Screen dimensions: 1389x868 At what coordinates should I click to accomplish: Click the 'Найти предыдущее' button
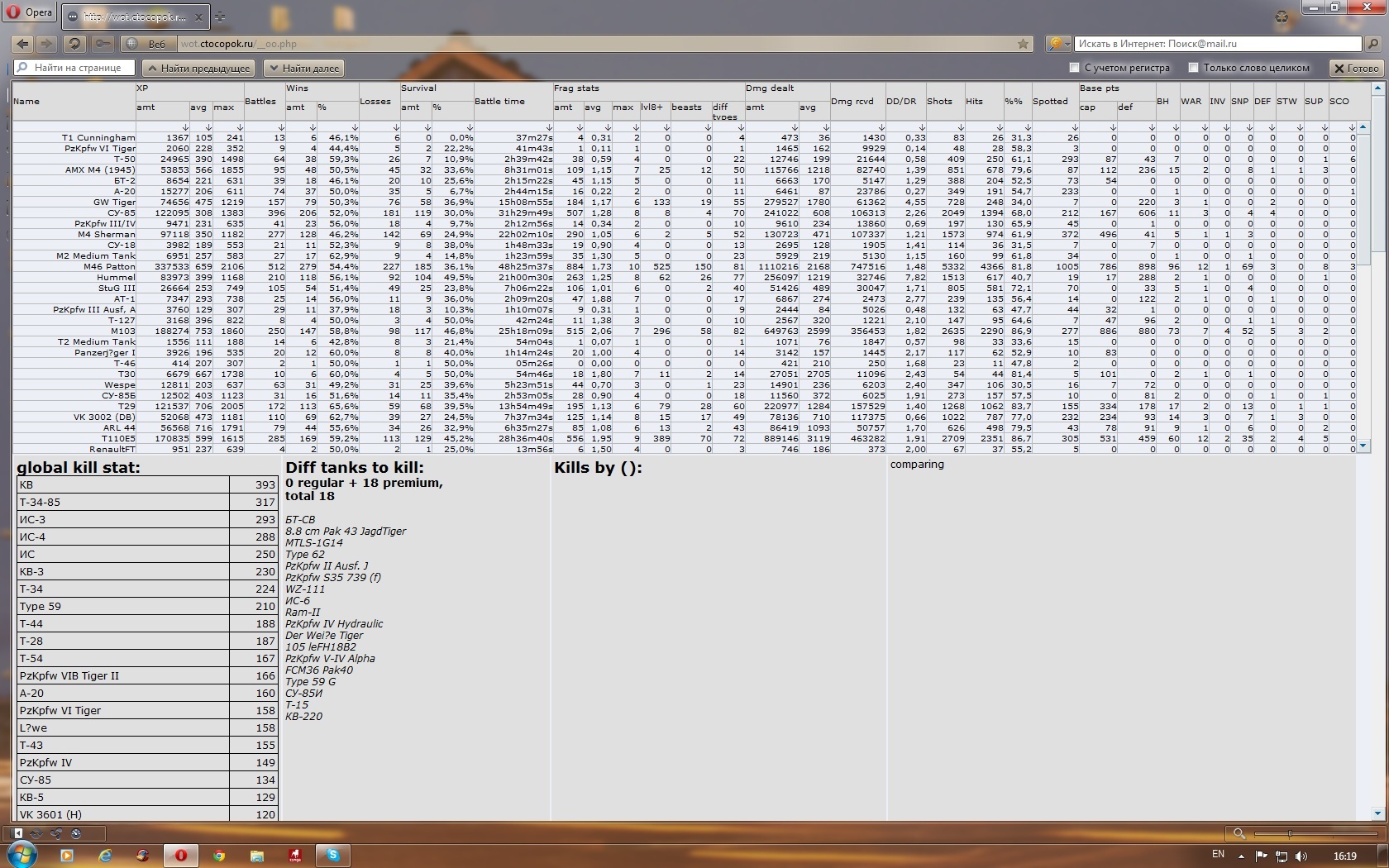tap(198, 68)
